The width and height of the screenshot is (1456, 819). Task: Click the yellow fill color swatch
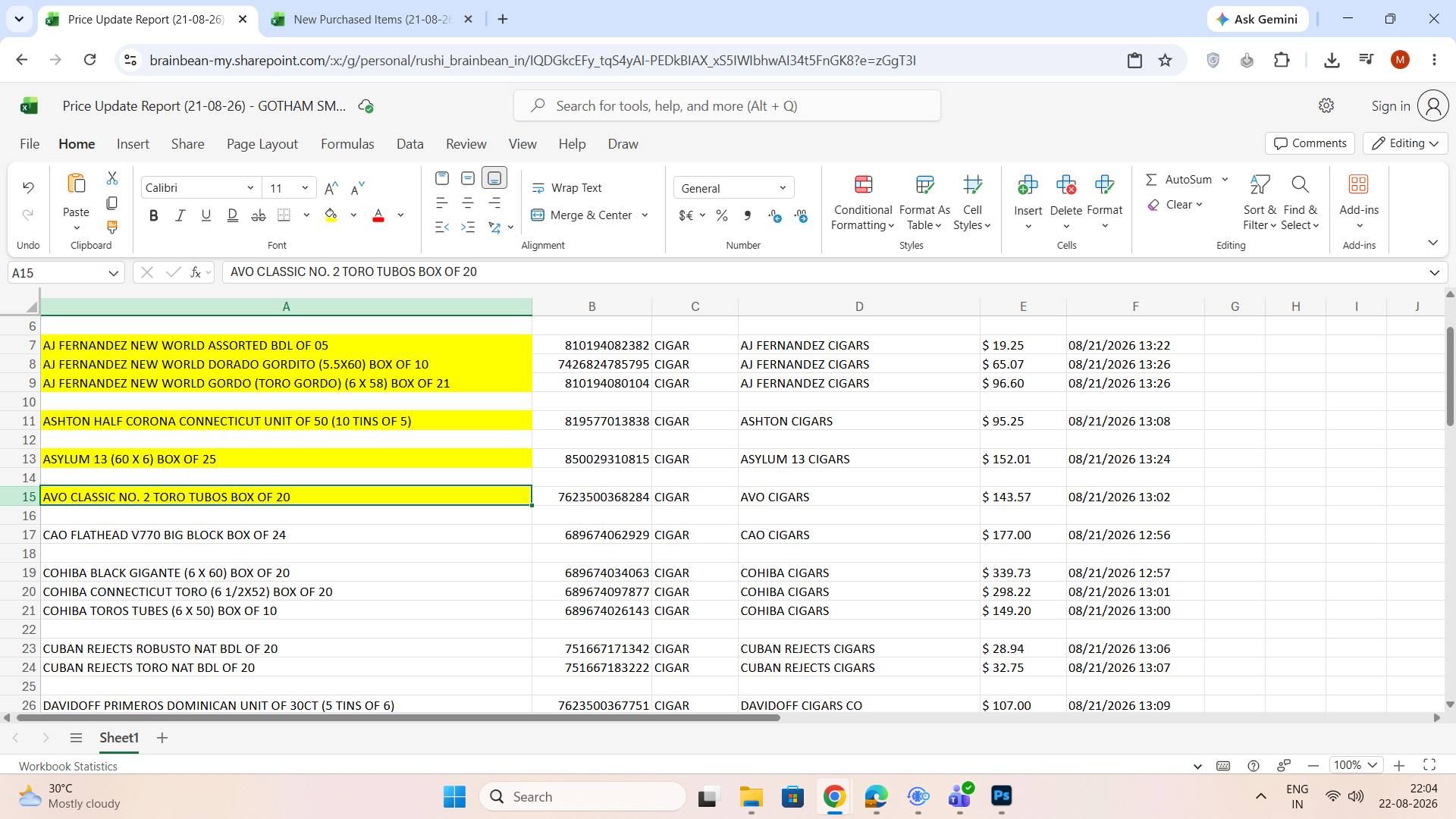pyautogui.click(x=331, y=216)
